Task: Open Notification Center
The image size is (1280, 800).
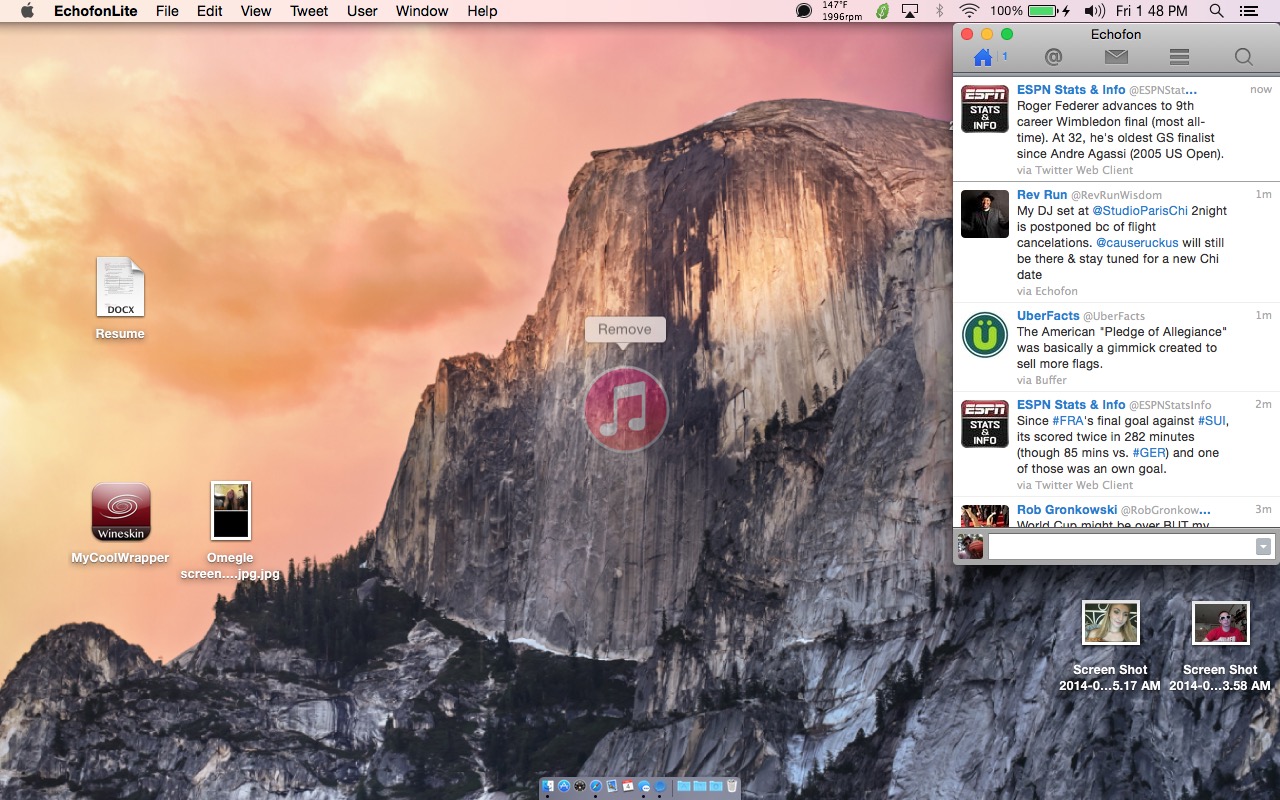Action: tap(1249, 11)
